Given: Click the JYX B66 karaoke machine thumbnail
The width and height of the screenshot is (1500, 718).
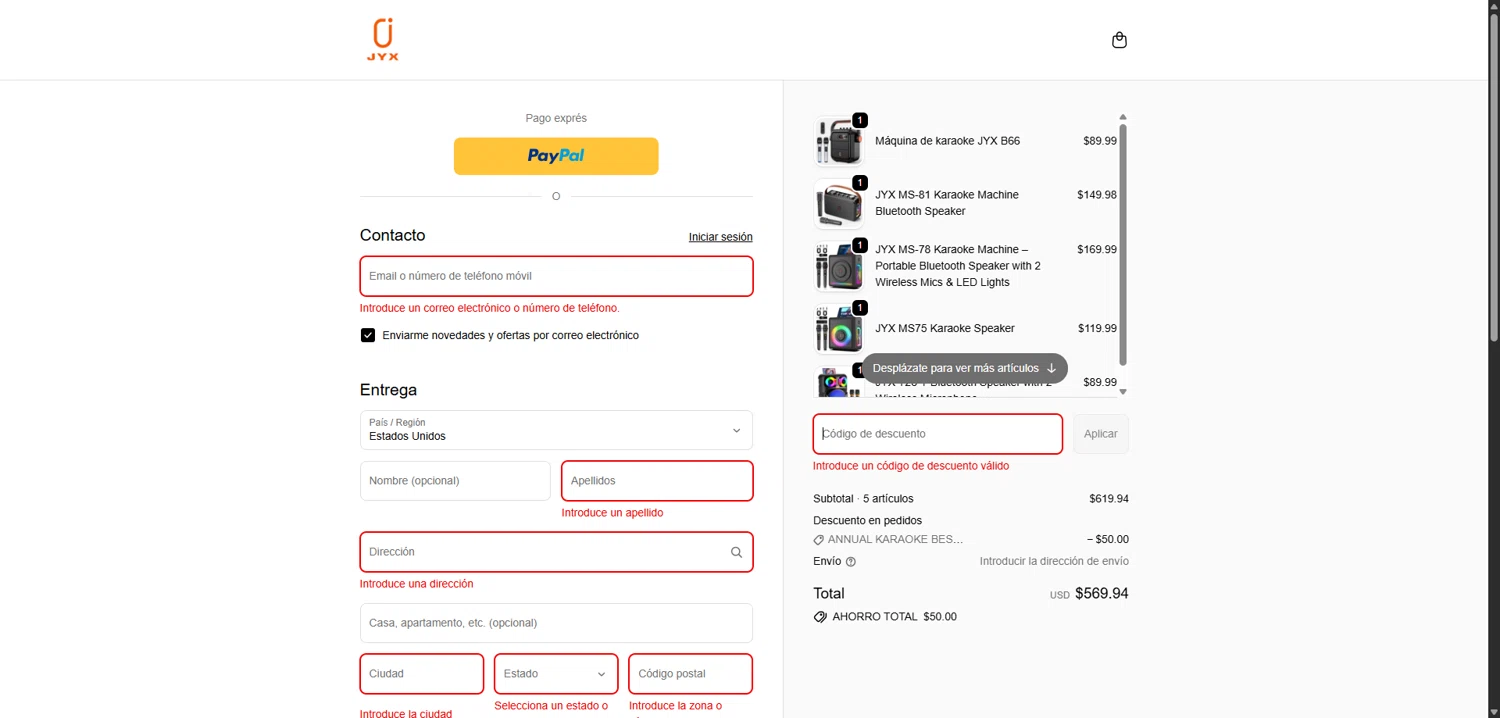Looking at the screenshot, I should click(839, 141).
